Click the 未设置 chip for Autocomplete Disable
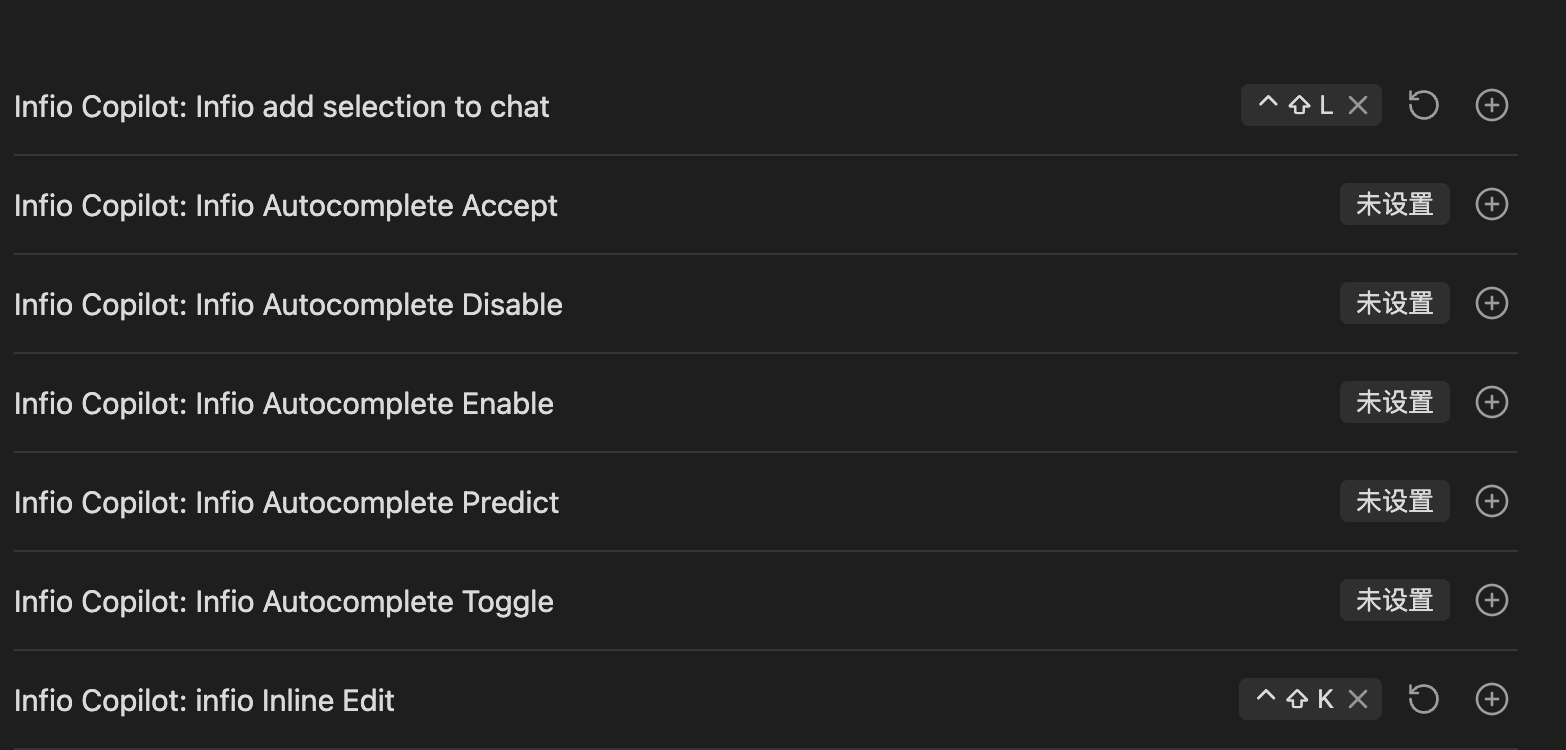The height and width of the screenshot is (750, 1566). pyautogui.click(x=1394, y=303)
